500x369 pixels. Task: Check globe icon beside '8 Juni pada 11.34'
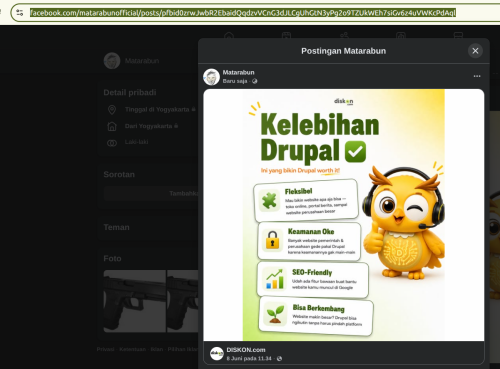coord(279,358)
